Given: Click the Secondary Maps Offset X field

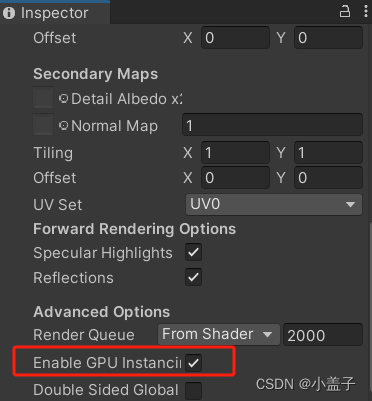Looking at the screenshot, I should click(x=235, y=177).
